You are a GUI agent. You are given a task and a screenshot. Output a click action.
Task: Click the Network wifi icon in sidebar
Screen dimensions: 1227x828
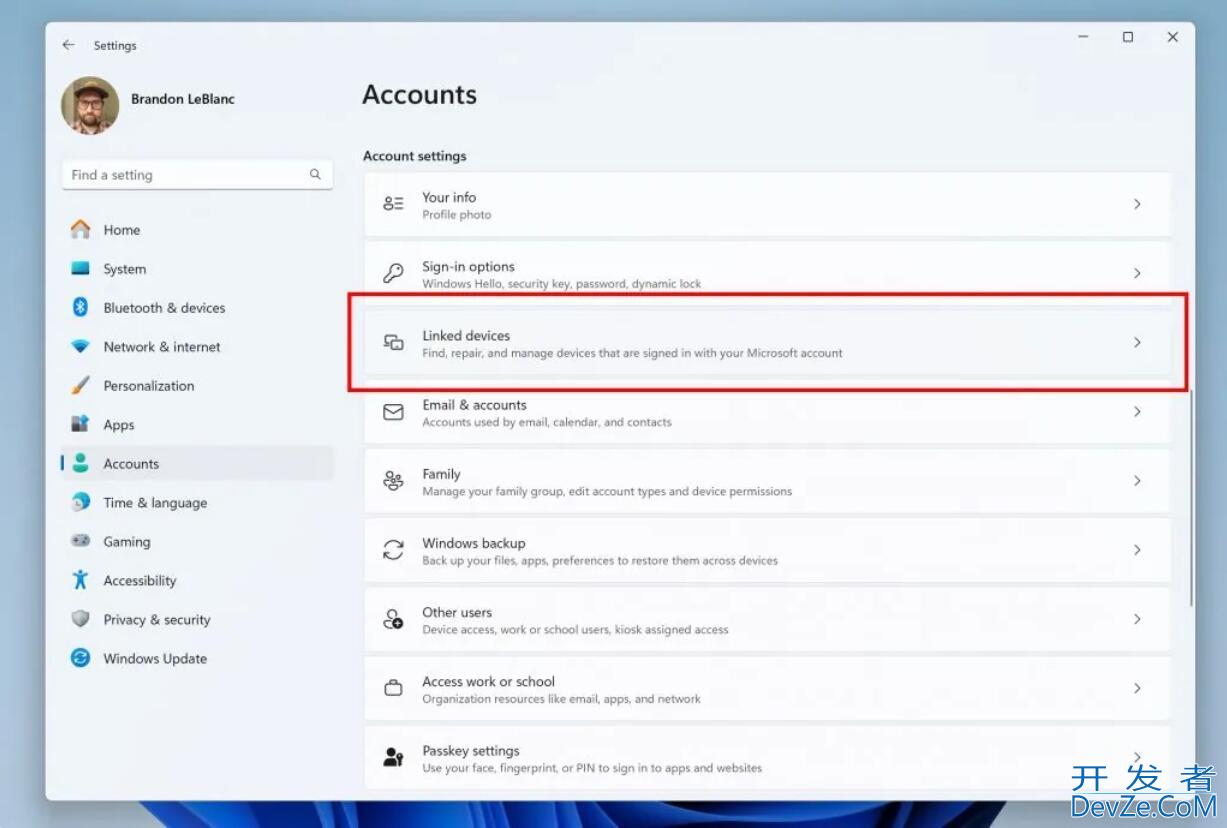click(x=81, y=346)
